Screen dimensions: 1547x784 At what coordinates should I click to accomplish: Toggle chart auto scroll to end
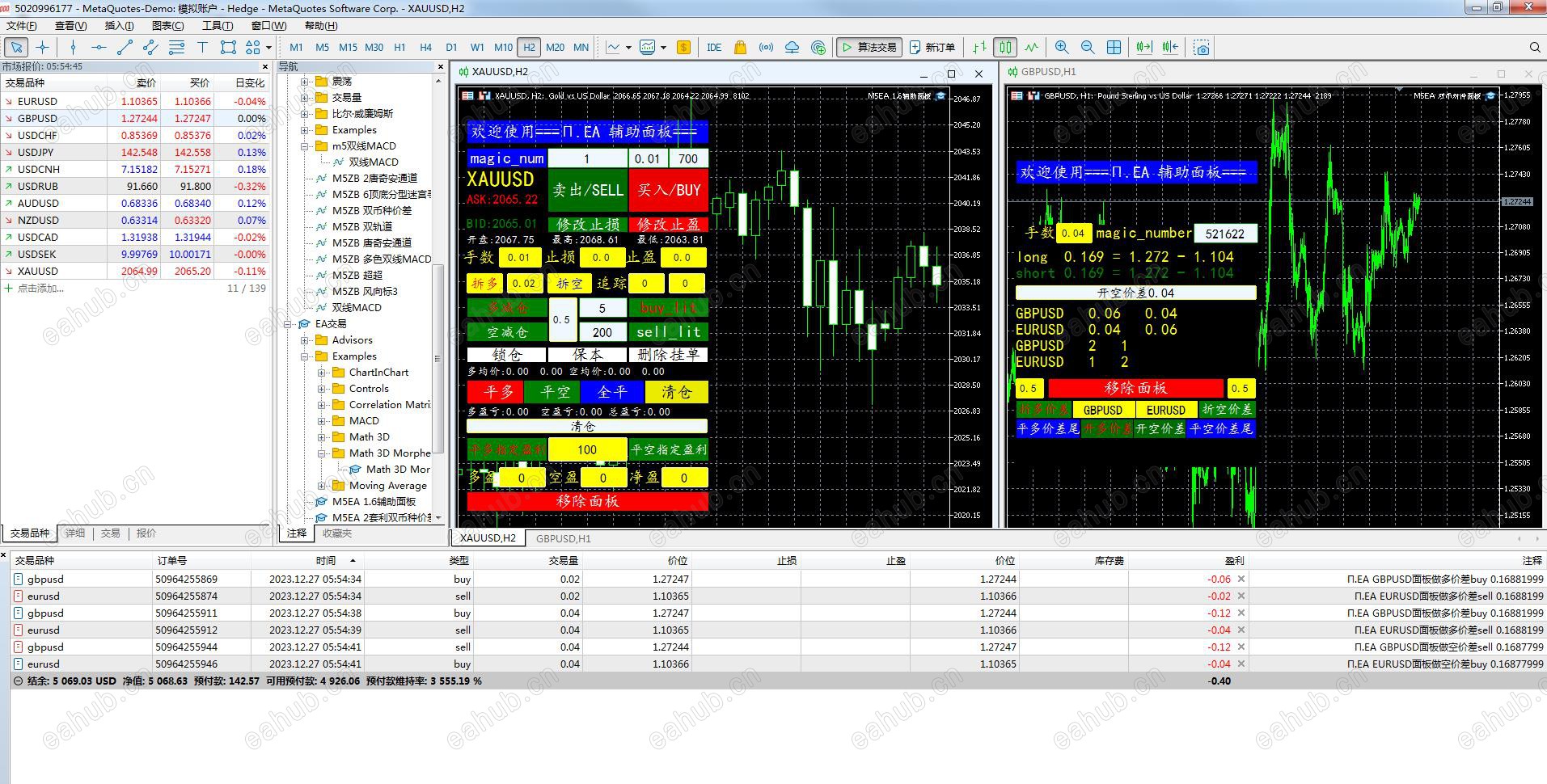tap(1144, 48)
